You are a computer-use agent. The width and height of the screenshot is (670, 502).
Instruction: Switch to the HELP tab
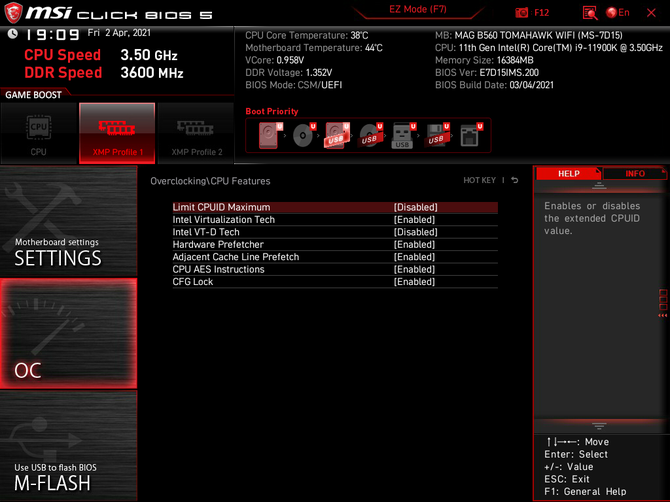[x=568, y=173]
